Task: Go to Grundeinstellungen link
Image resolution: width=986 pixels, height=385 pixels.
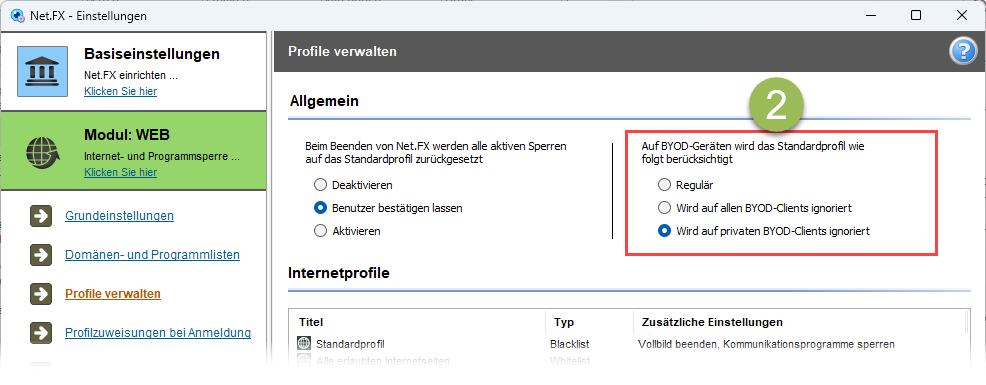Action: click(x=119, y=216)
